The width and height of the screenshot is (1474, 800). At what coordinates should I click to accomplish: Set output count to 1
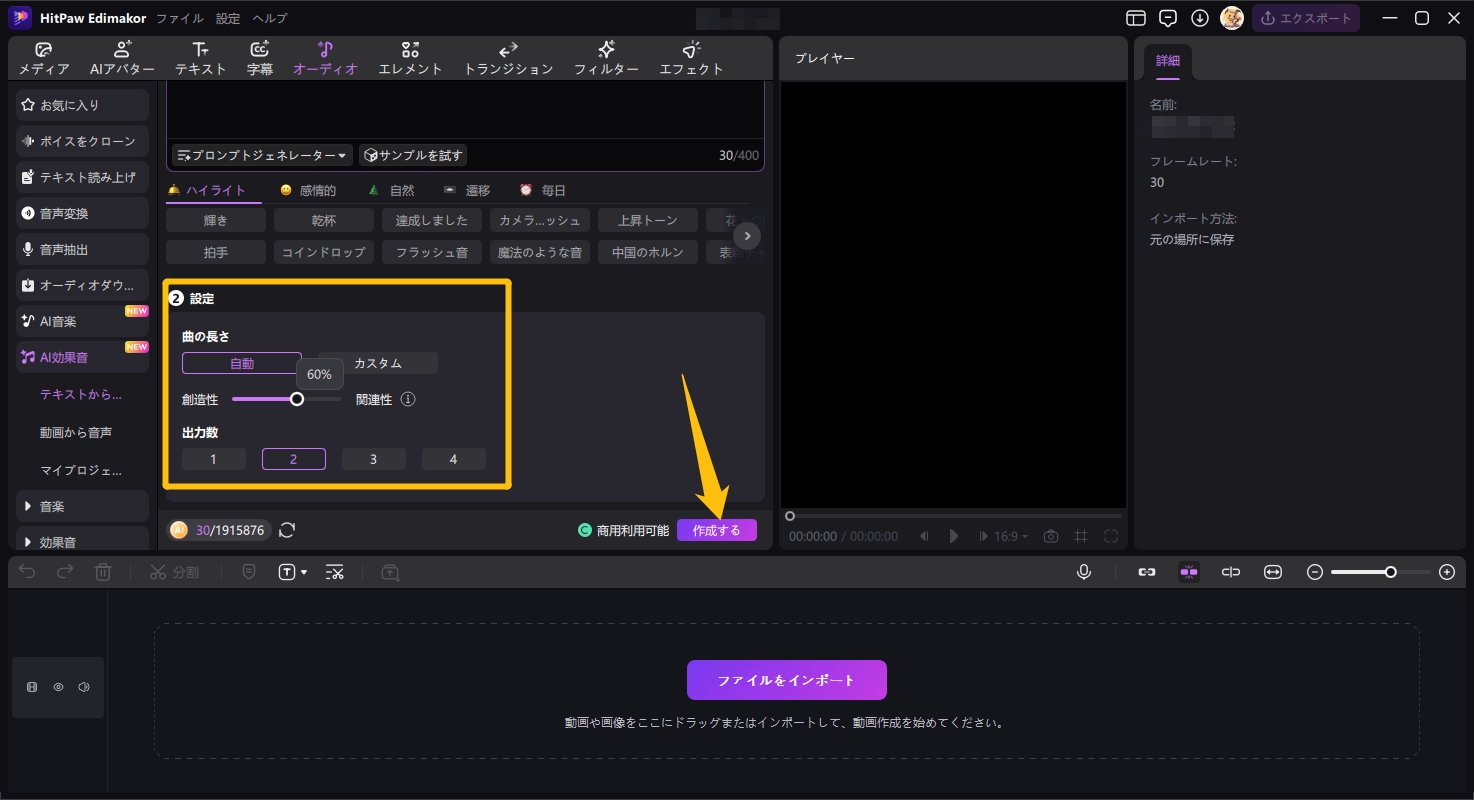[214, 459]
